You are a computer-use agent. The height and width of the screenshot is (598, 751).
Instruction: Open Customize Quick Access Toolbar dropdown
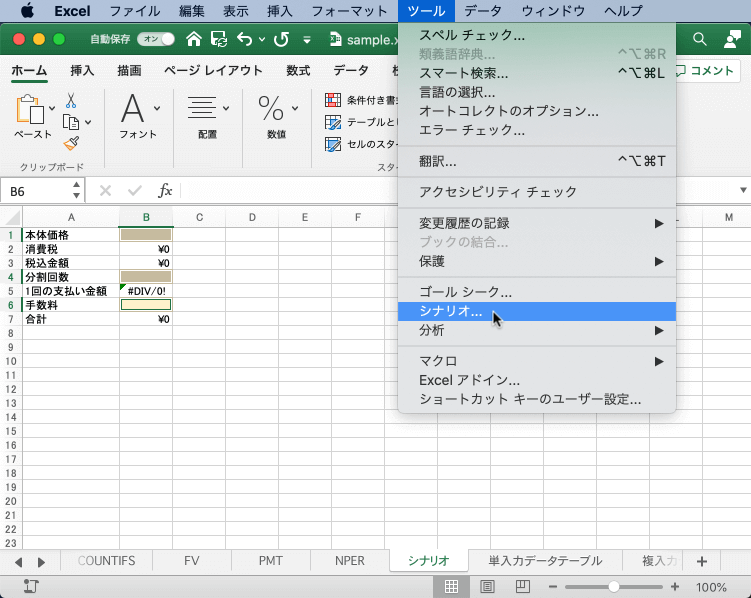[307, 39]
